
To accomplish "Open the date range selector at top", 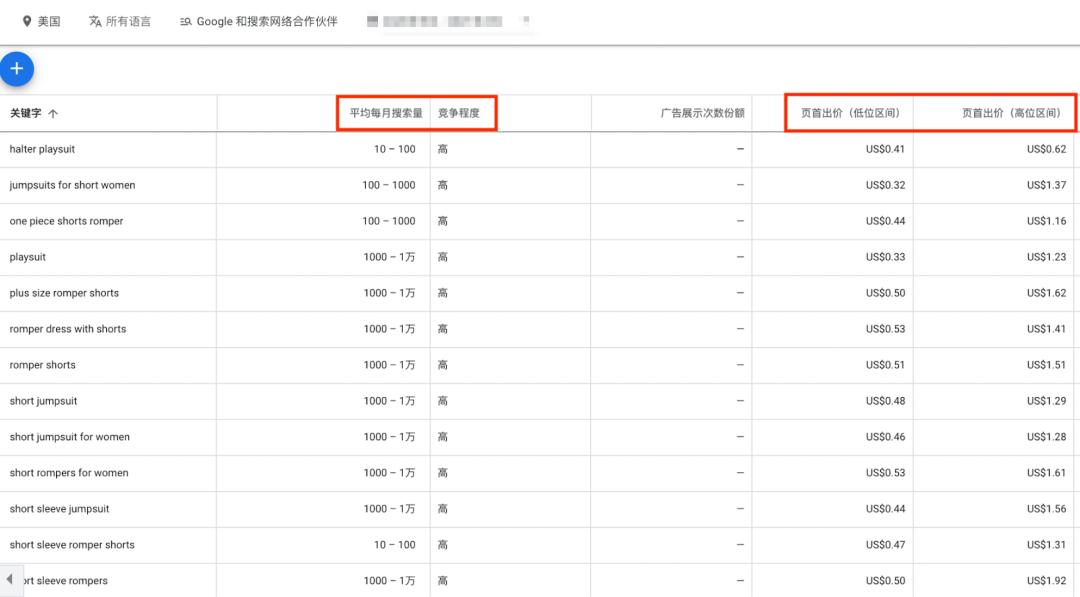I will [x=450, y=21].
